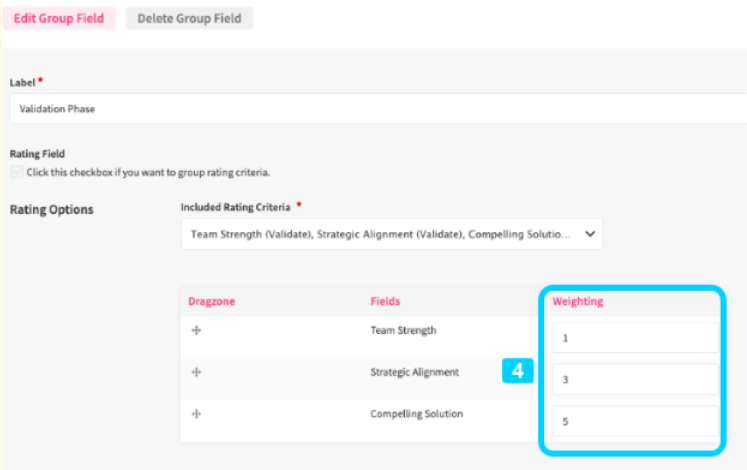This screenshot has width=747, height=470.
Task: Click the group rating criteria checkbox description text
Action: click(148, 172)
